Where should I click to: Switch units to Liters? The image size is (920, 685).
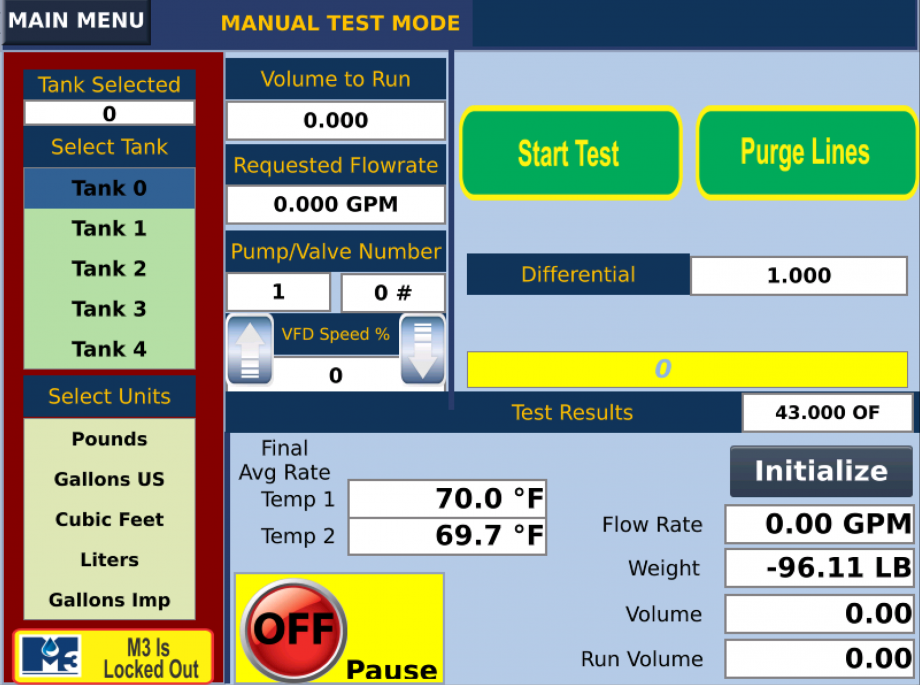109,560
